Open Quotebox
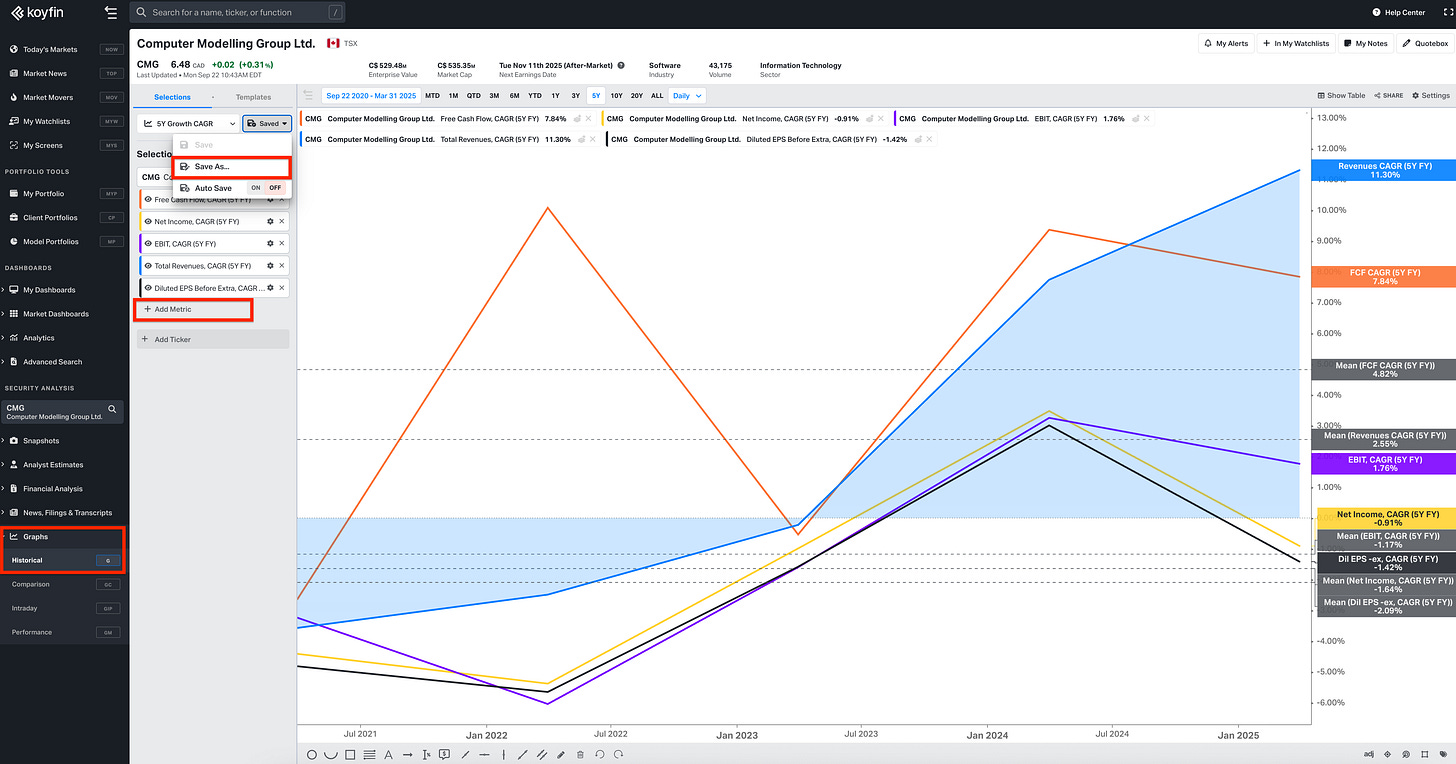The height and width of the screenshot is (764, 1456). point(1424,44)
